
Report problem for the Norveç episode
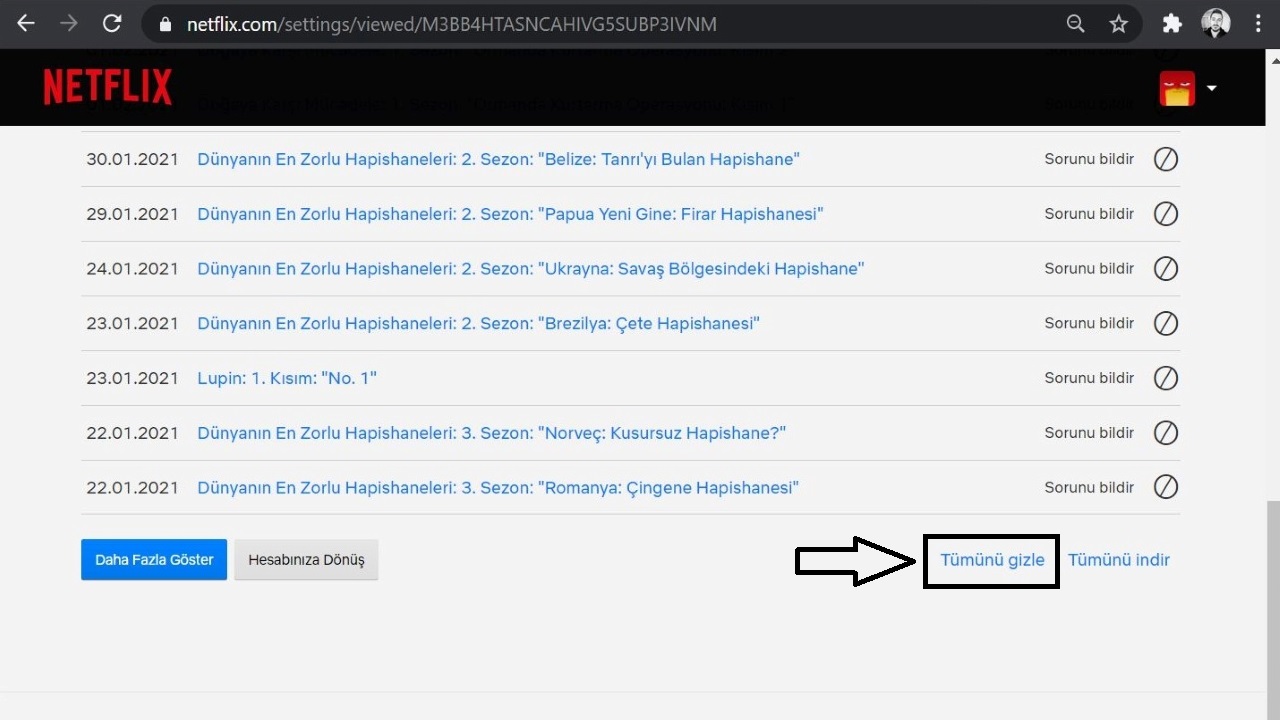(1089, 433)
